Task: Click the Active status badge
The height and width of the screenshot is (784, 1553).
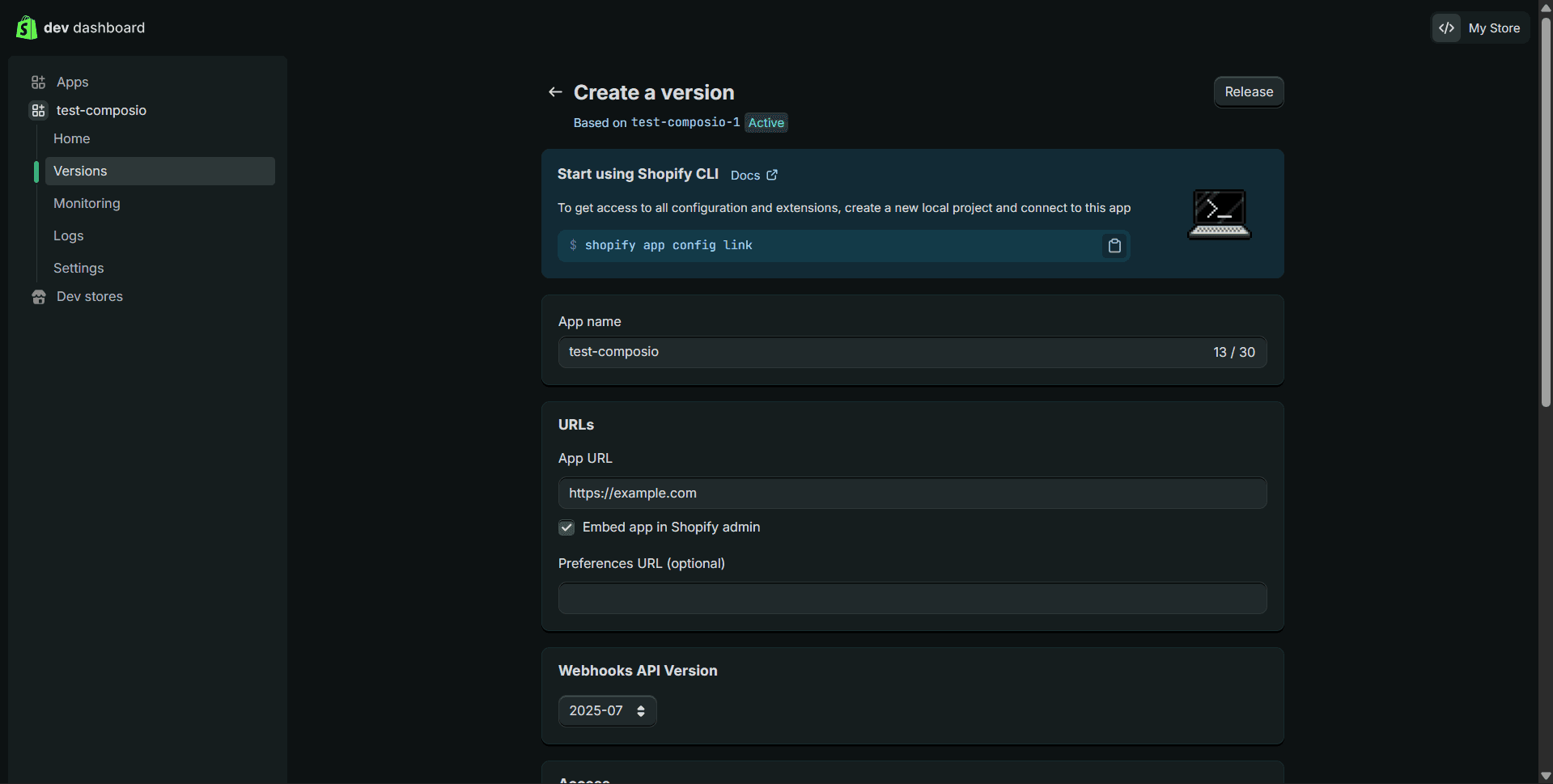Action: pos(766,122)
